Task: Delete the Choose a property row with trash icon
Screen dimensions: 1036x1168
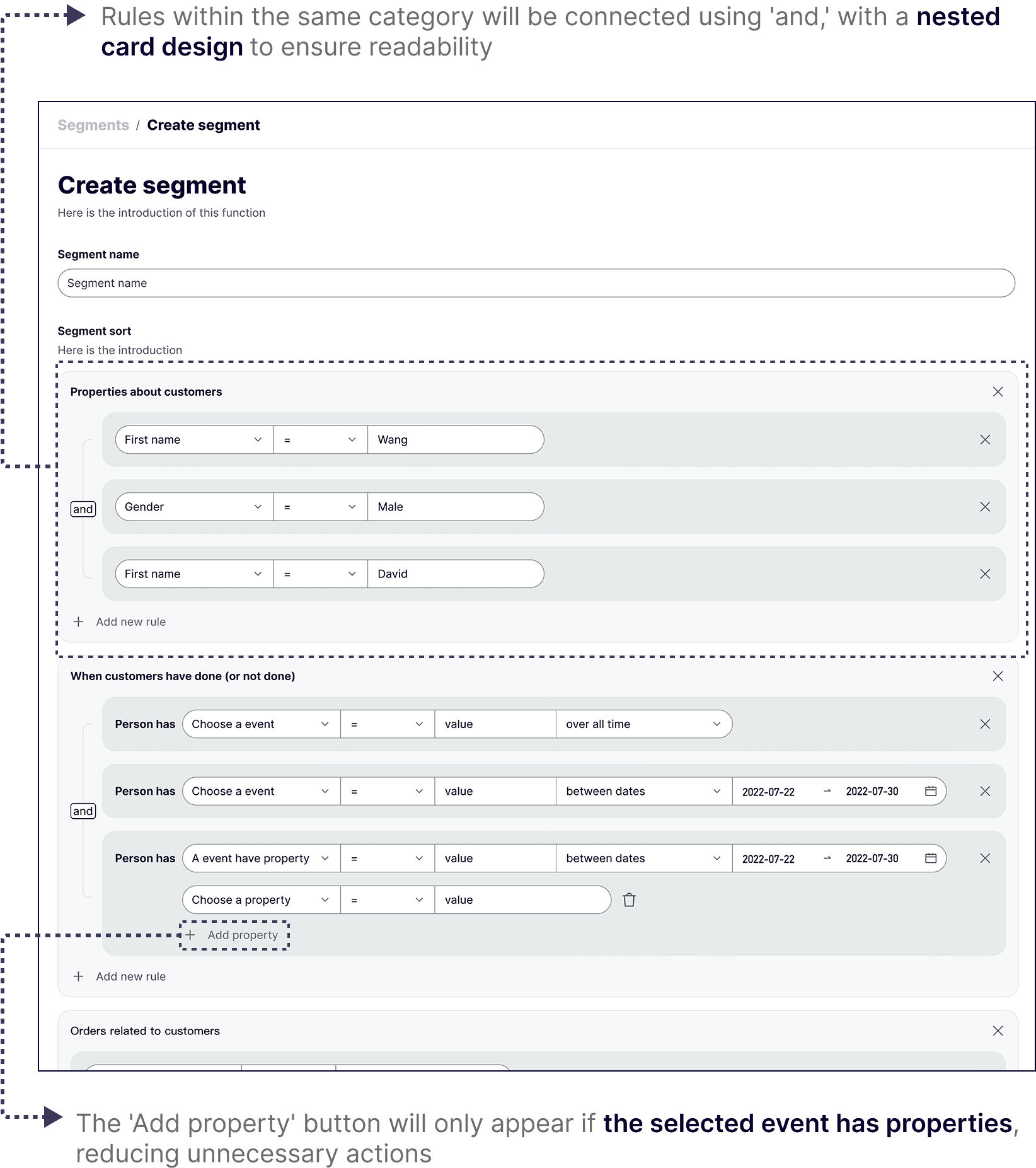Action: point(629,899)
